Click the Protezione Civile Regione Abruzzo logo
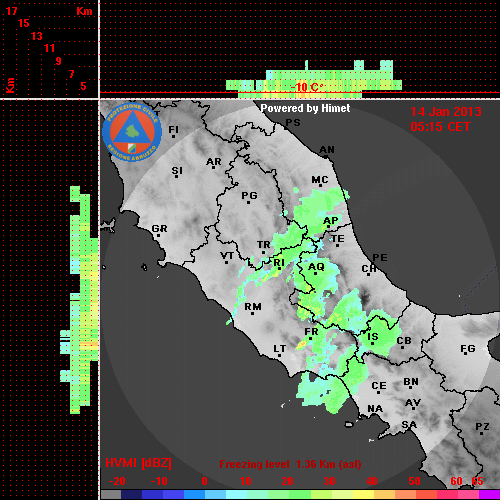Image resolution: width=500 pixels, height=500 pixels. click(x=132, y=132)
